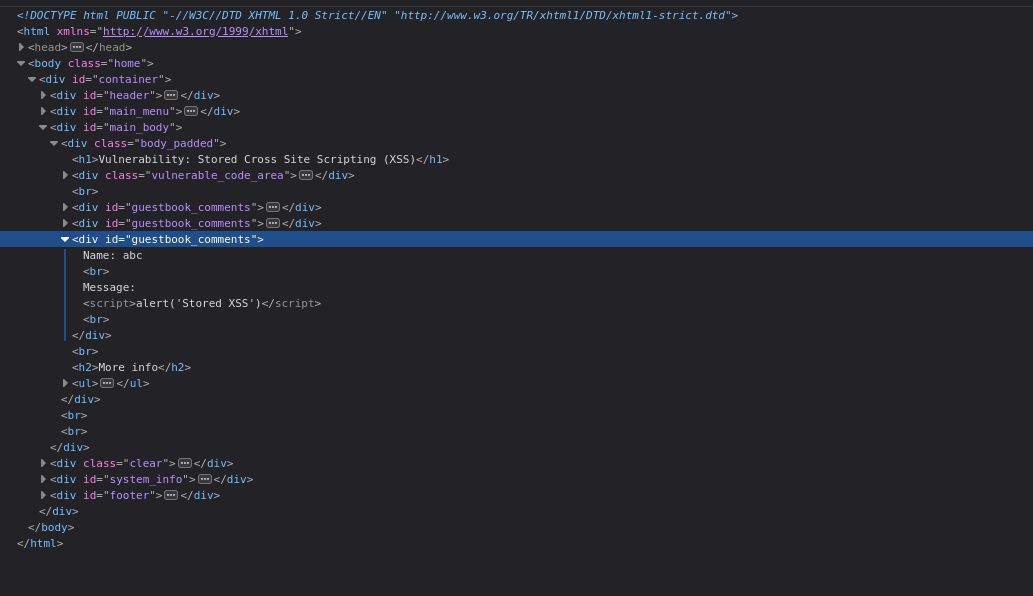This screenshot has height=596, width=1033.
Task: Expand the div id="main_menu" triangle
Action: pos(43,111)
